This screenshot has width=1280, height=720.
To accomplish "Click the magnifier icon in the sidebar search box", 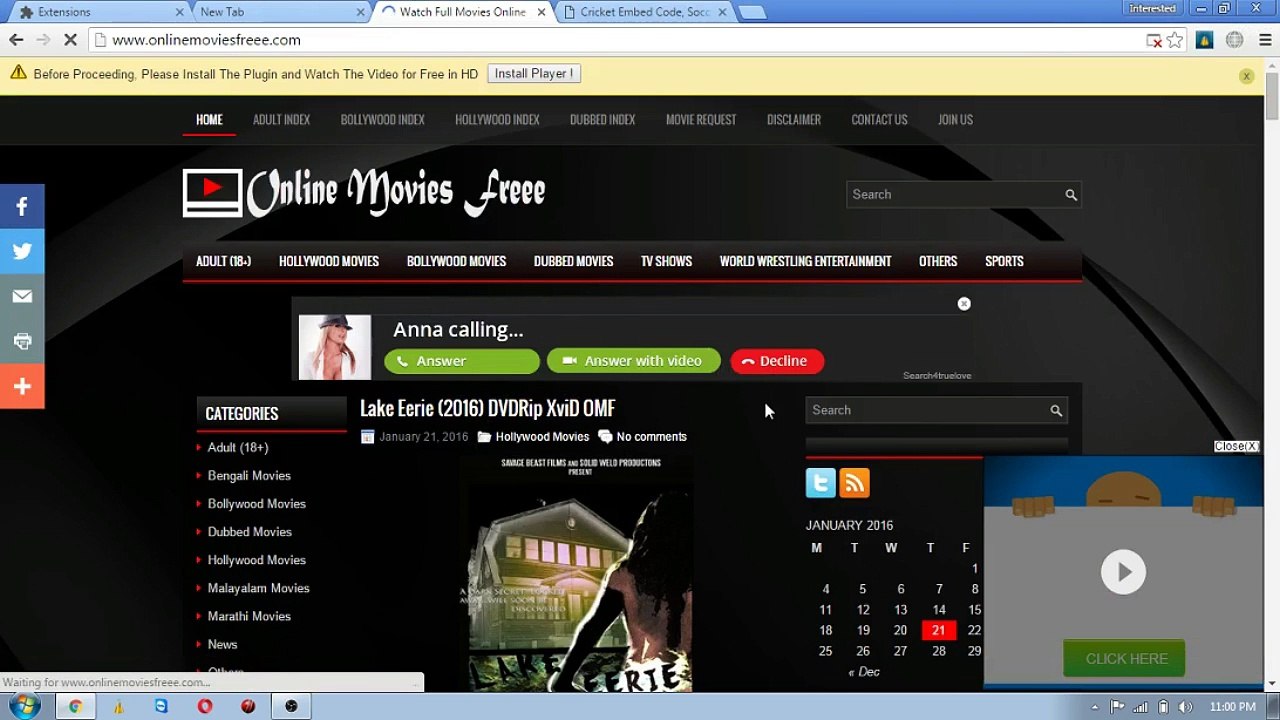I will [x=1056, y=410].
